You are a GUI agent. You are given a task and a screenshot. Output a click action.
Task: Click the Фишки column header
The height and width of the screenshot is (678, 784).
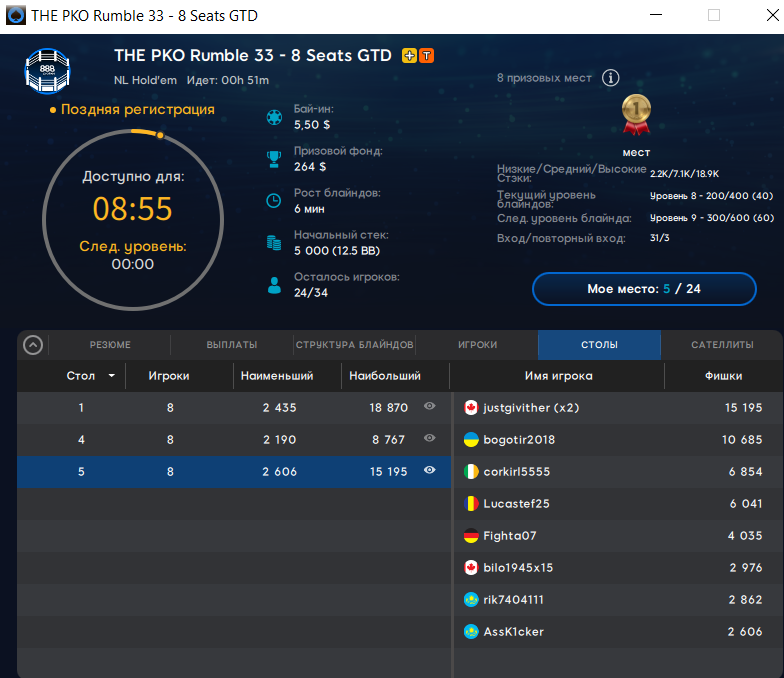[723, 376]
